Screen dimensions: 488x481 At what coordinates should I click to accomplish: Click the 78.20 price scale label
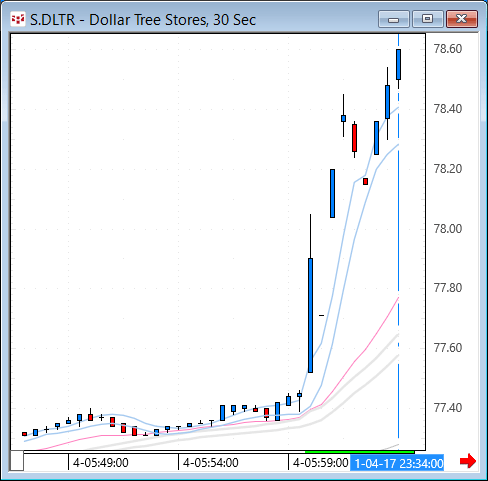(448, 169)
